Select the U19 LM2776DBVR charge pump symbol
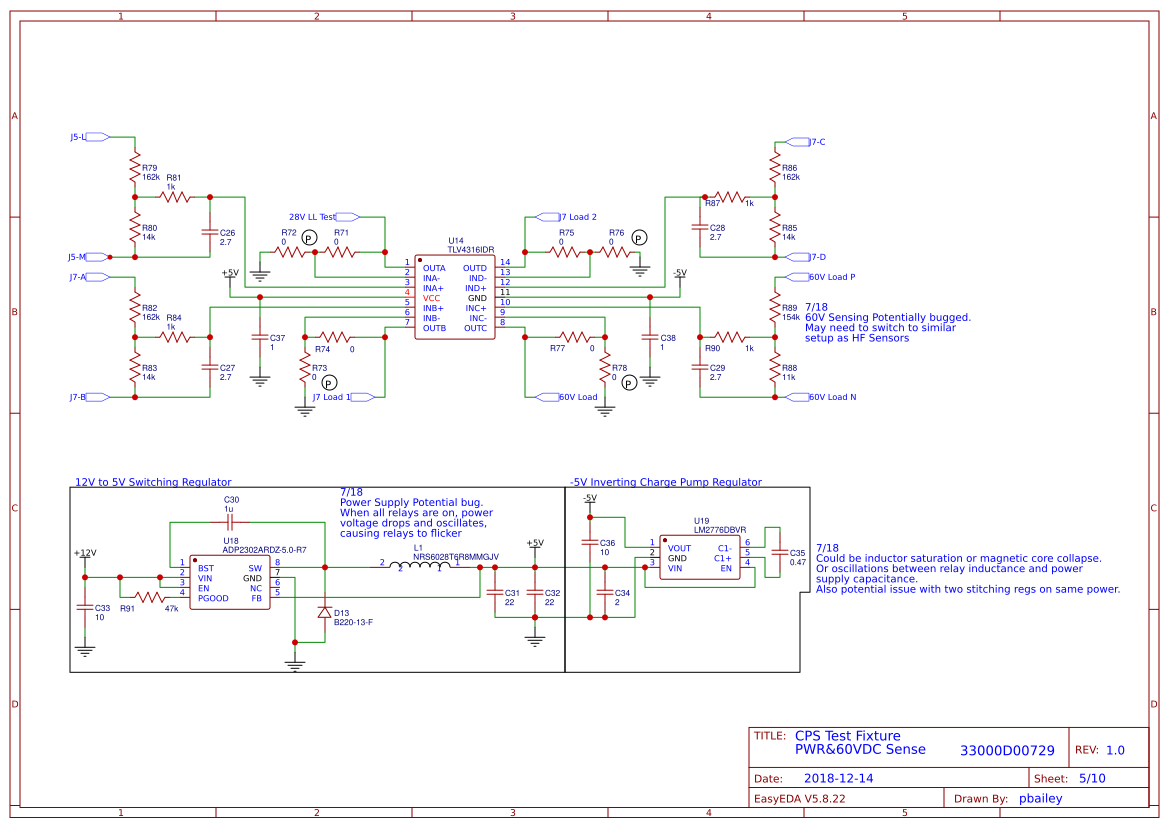1169x828 pixels. [700, 555]
